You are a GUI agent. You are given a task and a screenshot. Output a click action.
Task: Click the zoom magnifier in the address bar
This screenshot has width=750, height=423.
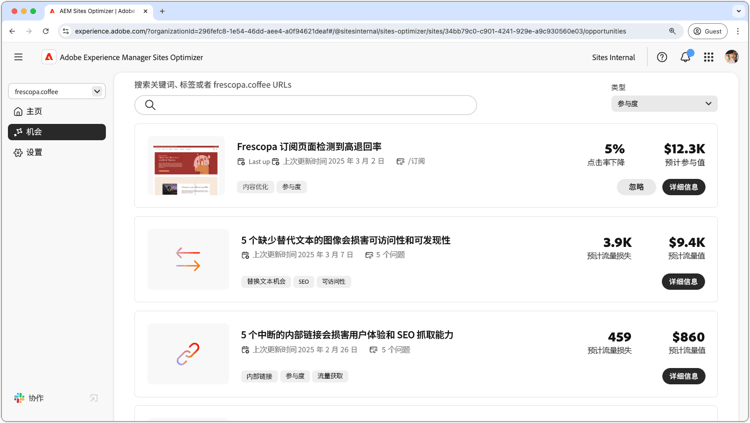click(672, 31)
